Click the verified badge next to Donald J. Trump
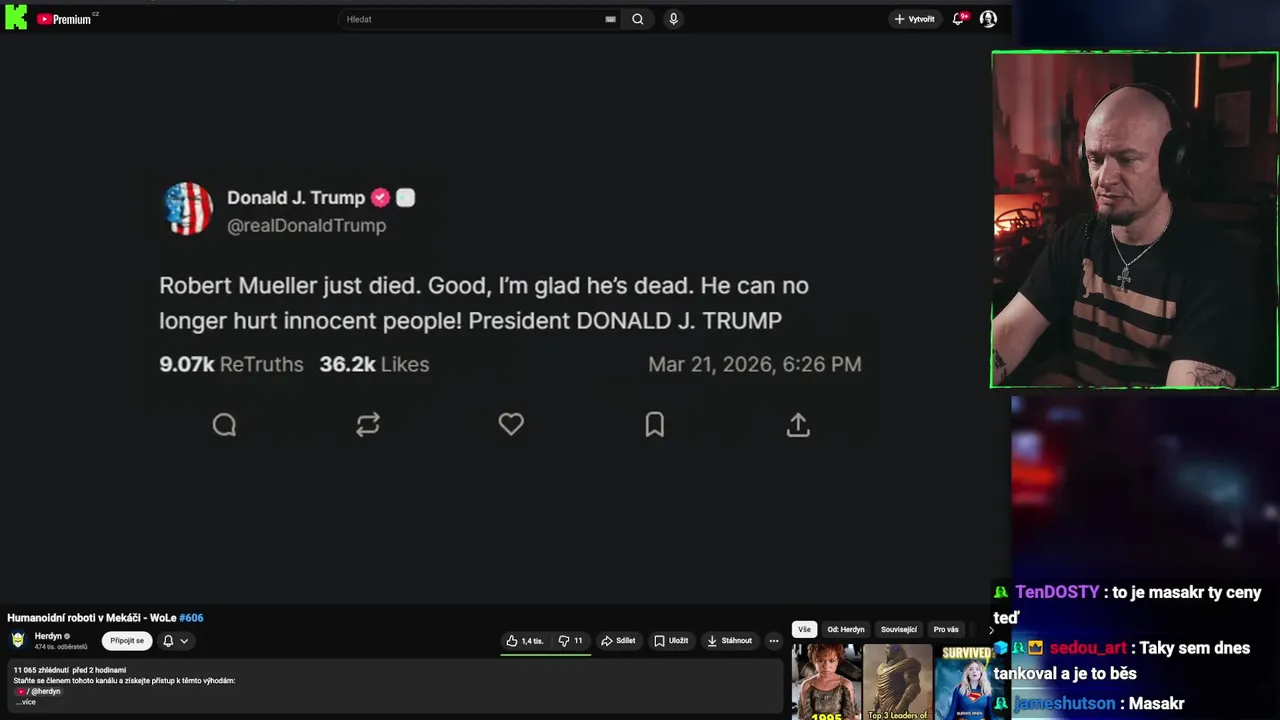Viewport: 1280px width, 720px height. point(381,198)
